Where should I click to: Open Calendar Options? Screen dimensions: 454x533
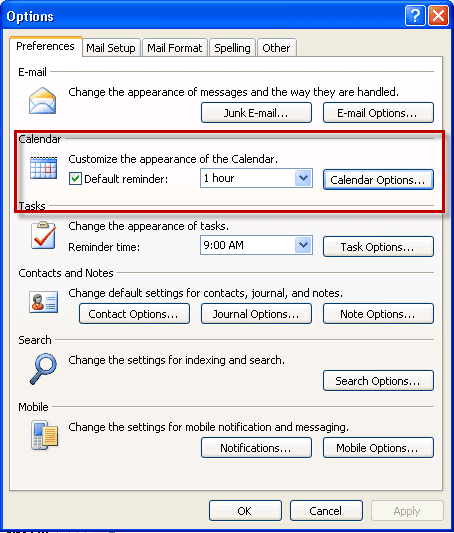tap(378, 179)
